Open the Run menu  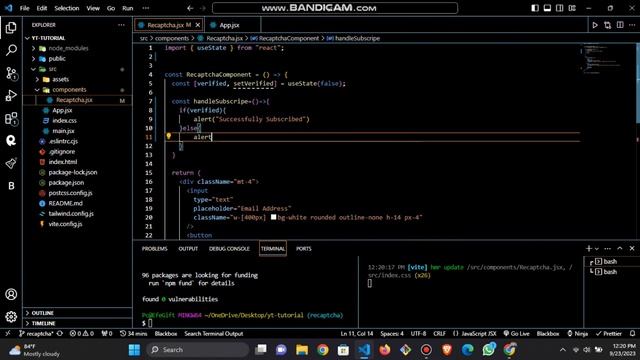(127, 8)
